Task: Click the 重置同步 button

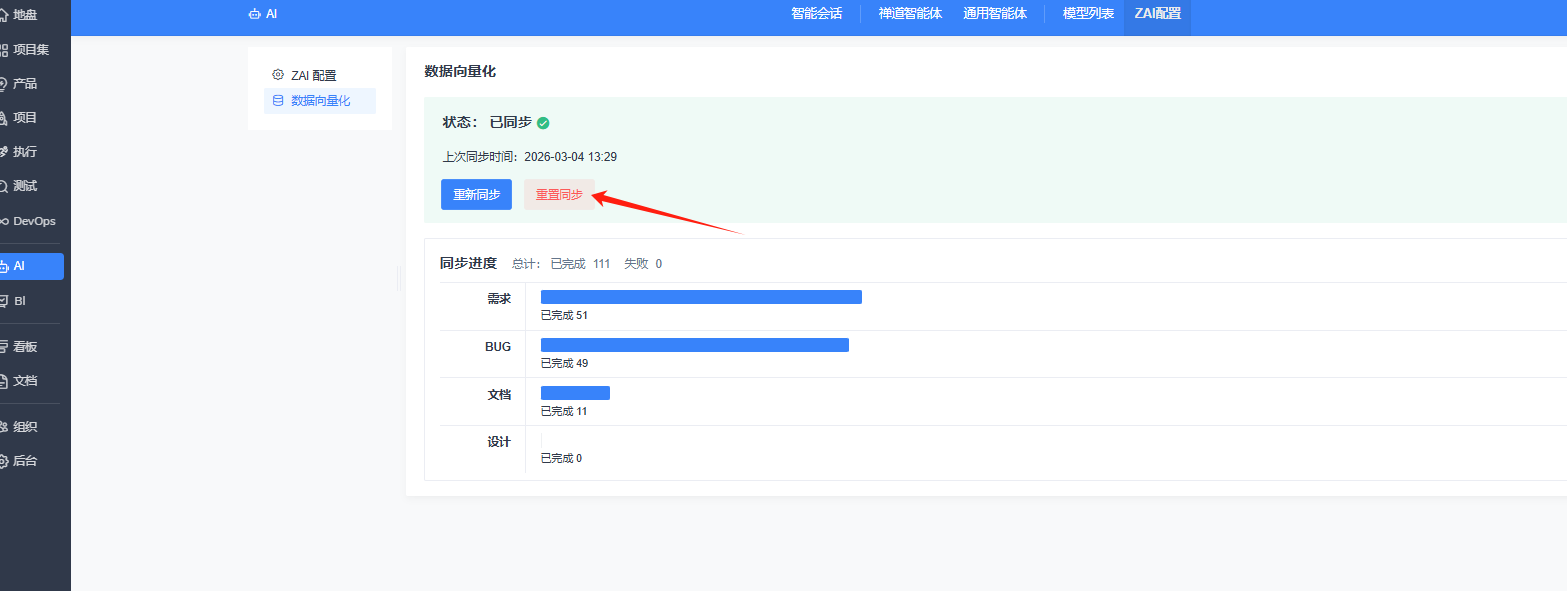Action: click(x=559, y=194)
